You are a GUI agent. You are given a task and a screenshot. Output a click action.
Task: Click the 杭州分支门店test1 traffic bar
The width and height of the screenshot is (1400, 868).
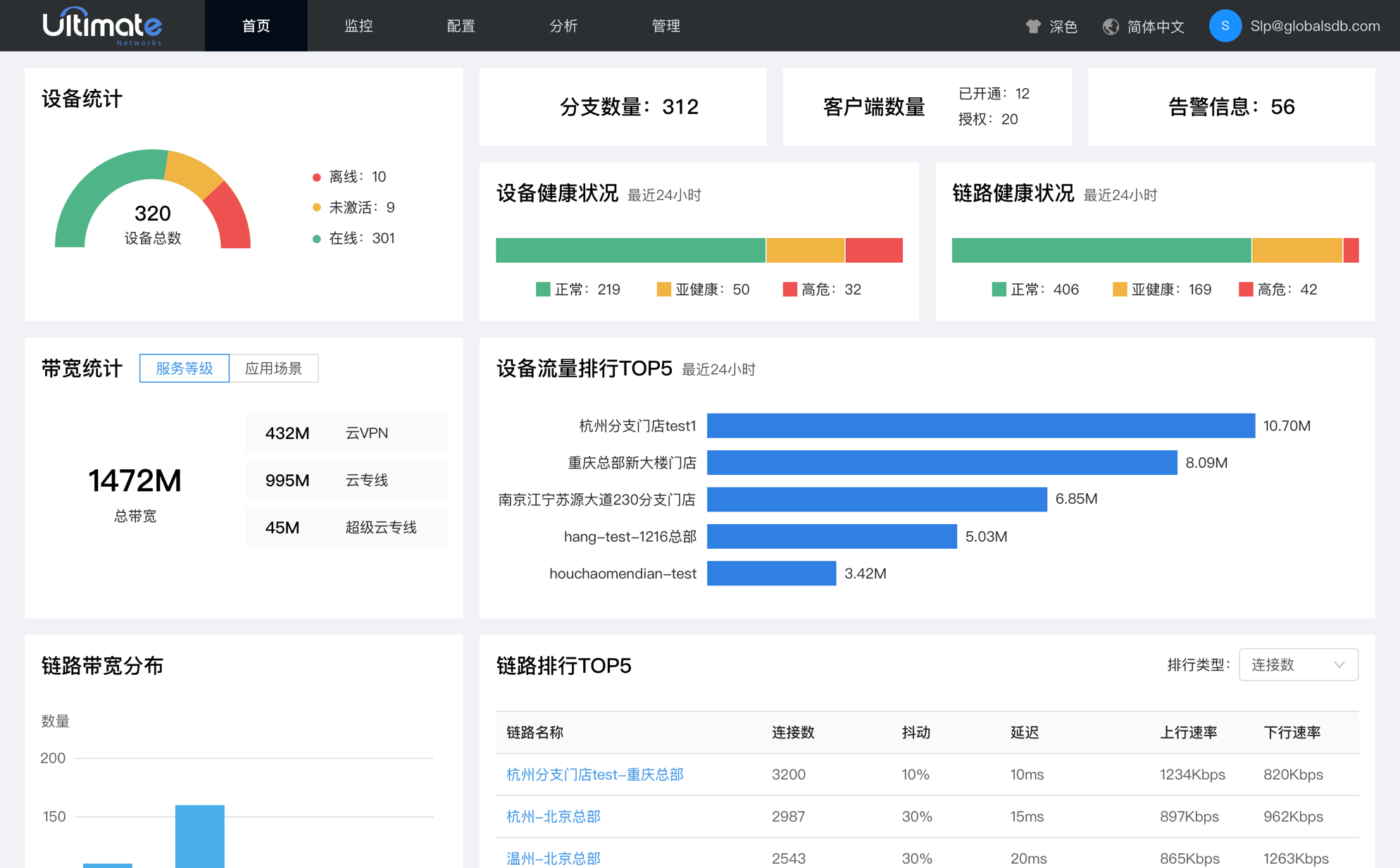(x=980, y=426)
